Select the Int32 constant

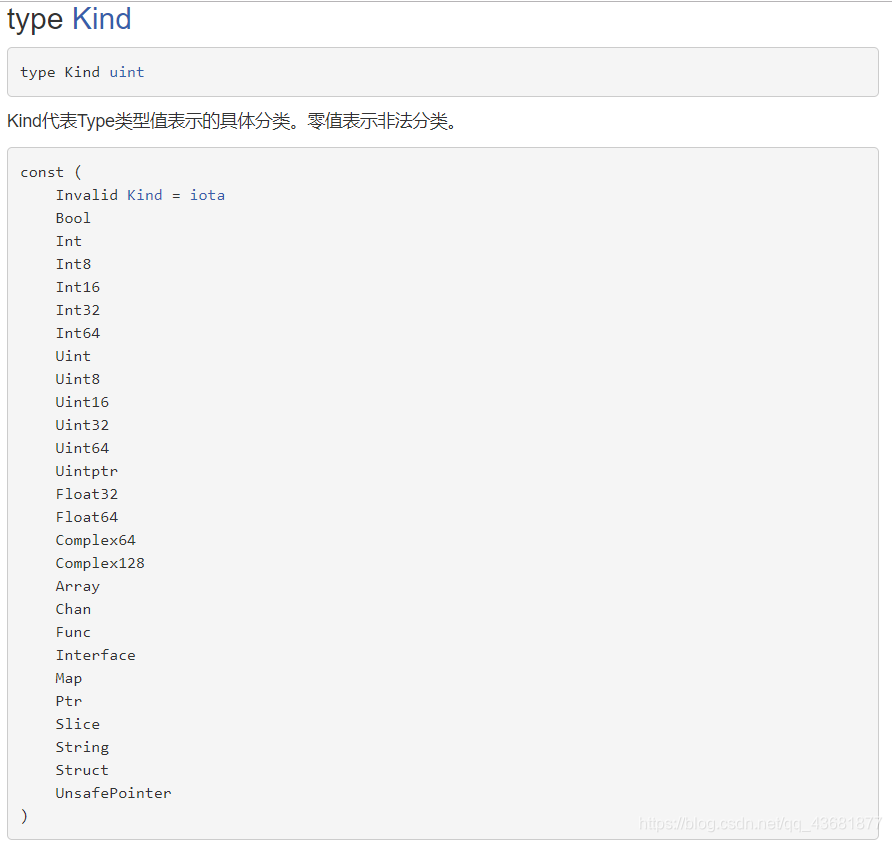(x=77, y=310)
